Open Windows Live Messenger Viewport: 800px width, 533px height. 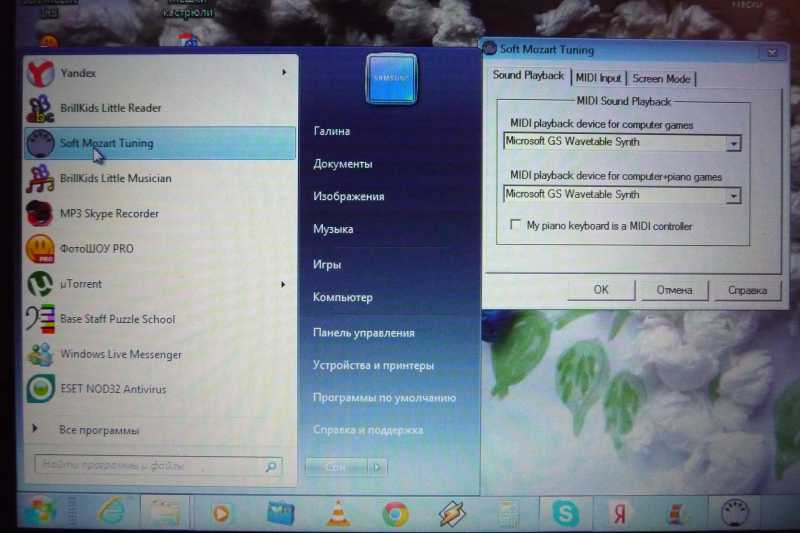[x=160, y=354]
